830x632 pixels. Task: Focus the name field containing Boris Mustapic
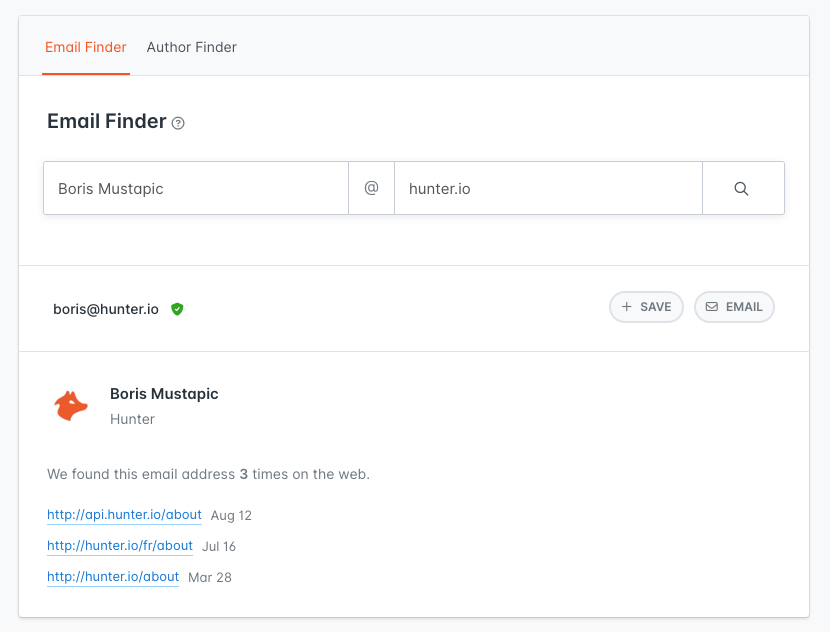(196, 188)
